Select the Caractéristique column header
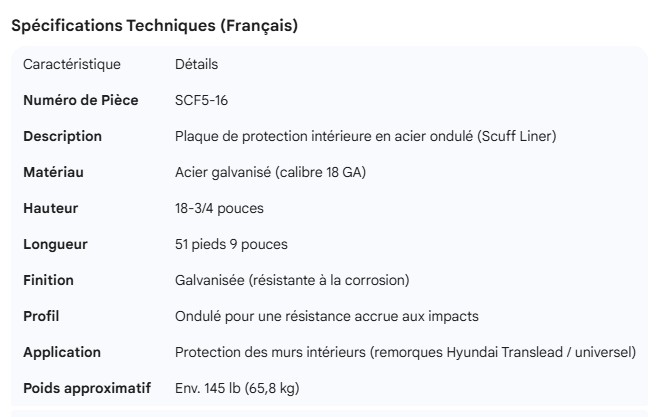The height and width of the screenshot is (417, 657). (71, 65)
